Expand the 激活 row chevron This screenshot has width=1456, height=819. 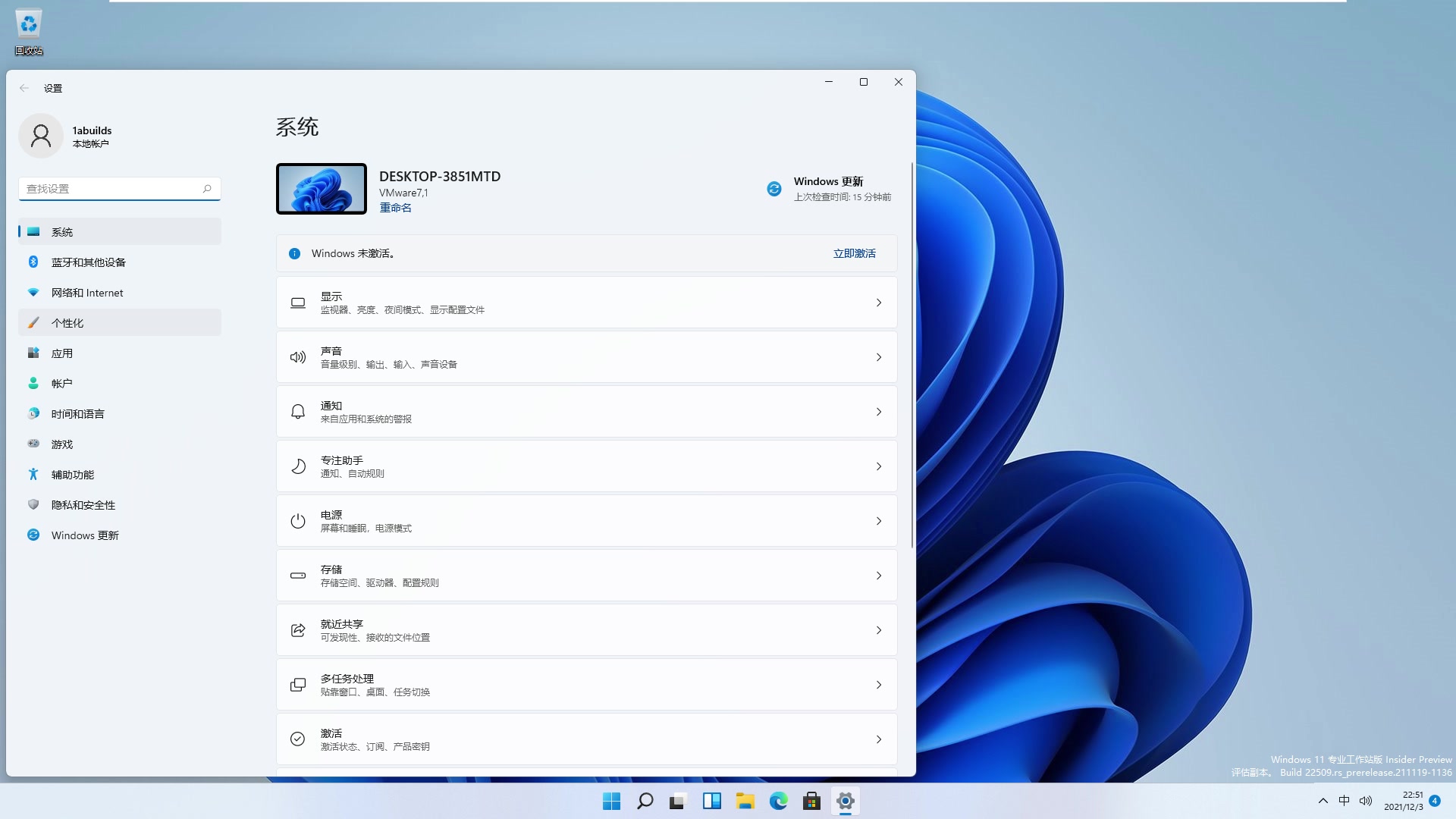(x=879, y=739)
